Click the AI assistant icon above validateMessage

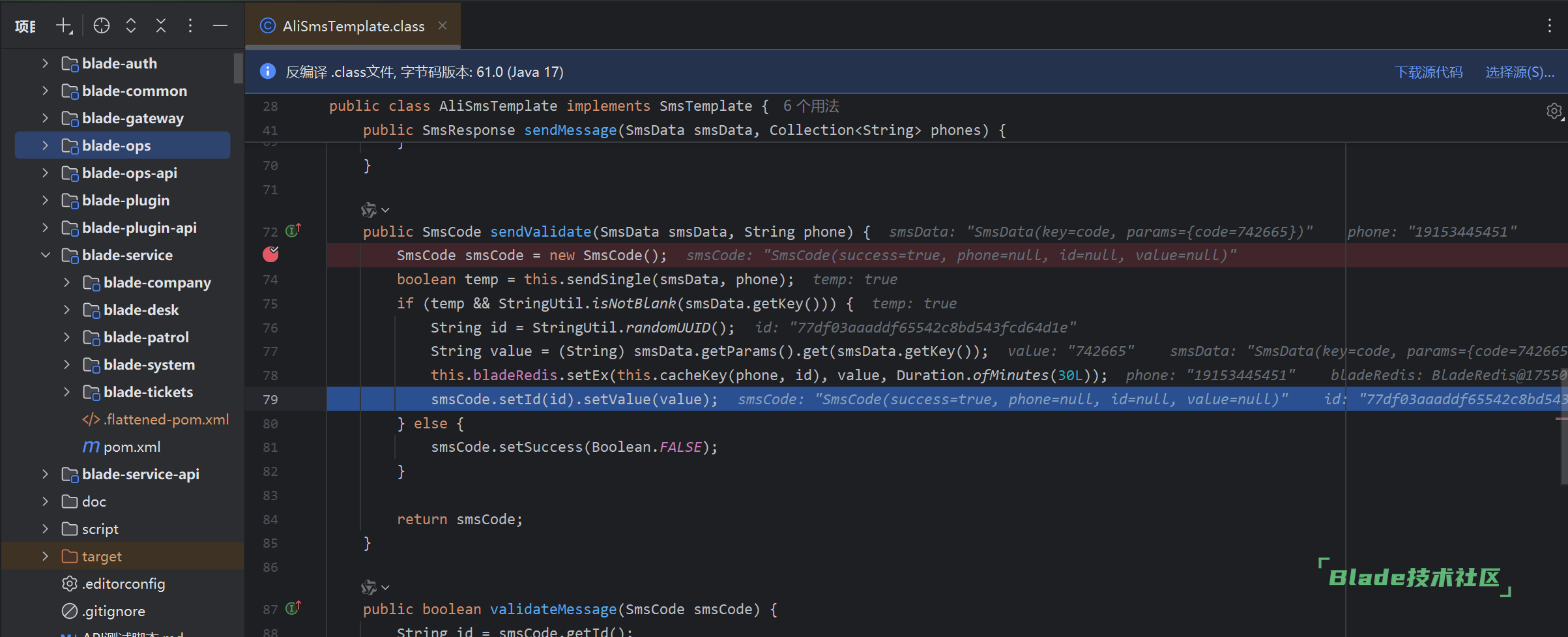(x=369, y=587)
